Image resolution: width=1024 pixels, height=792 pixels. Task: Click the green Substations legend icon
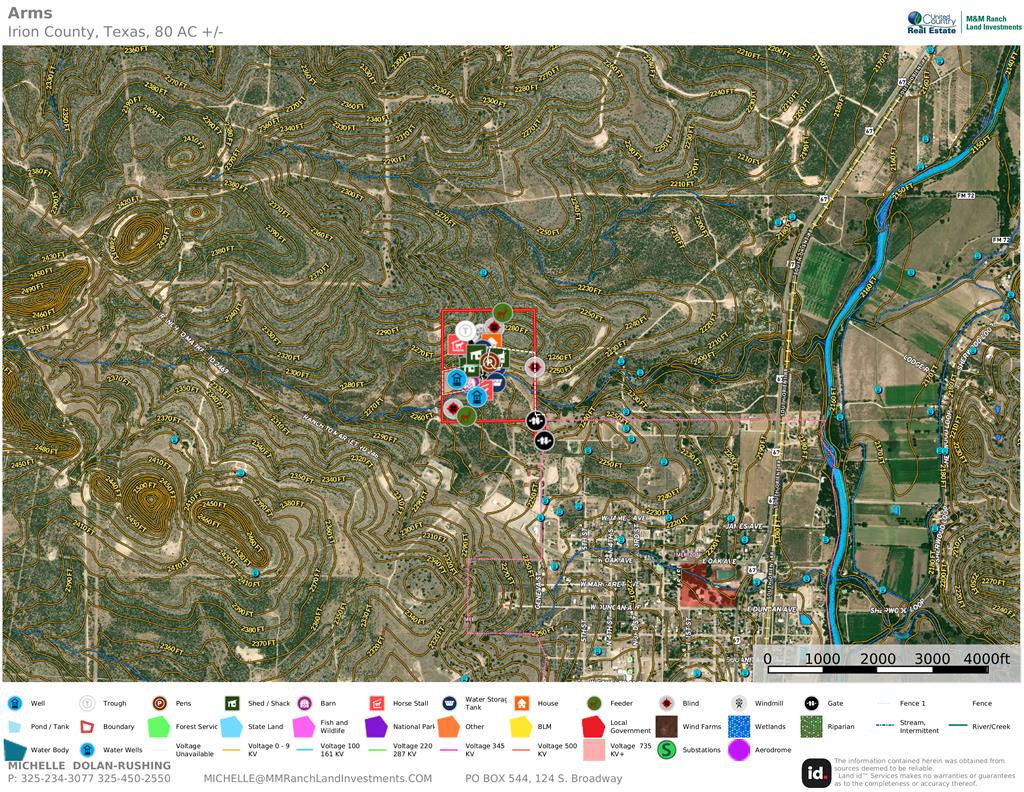pyautogui.click(x=666, y=750)
